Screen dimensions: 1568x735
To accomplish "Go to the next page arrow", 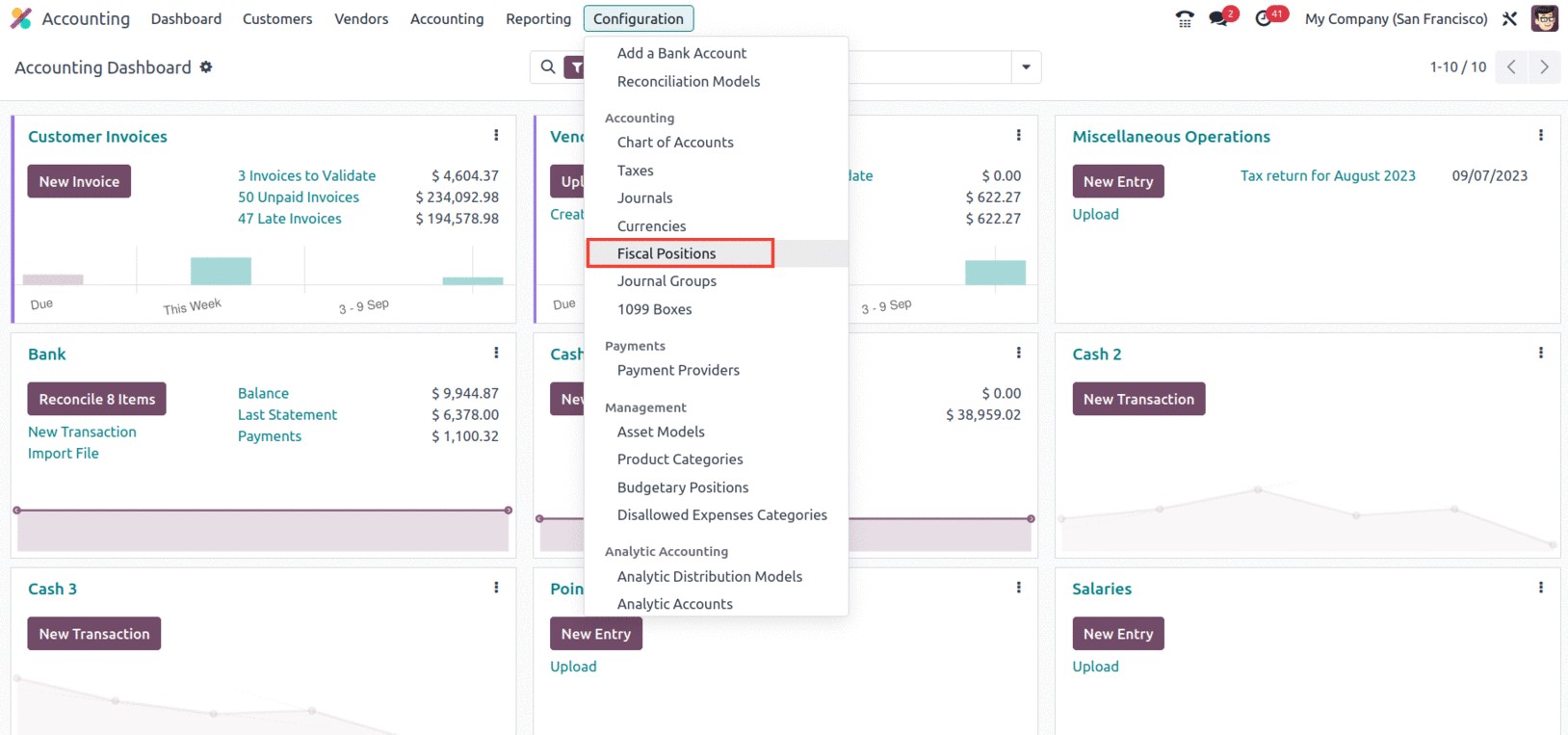I will [x=1544, y=67].
